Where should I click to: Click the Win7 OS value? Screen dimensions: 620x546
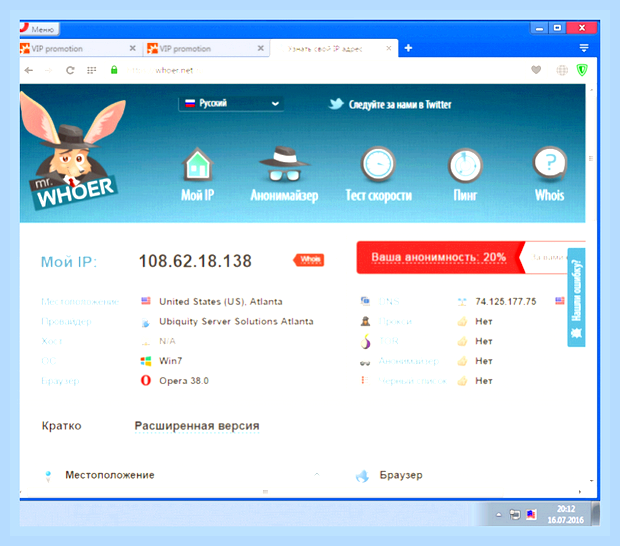click(170, 361)
